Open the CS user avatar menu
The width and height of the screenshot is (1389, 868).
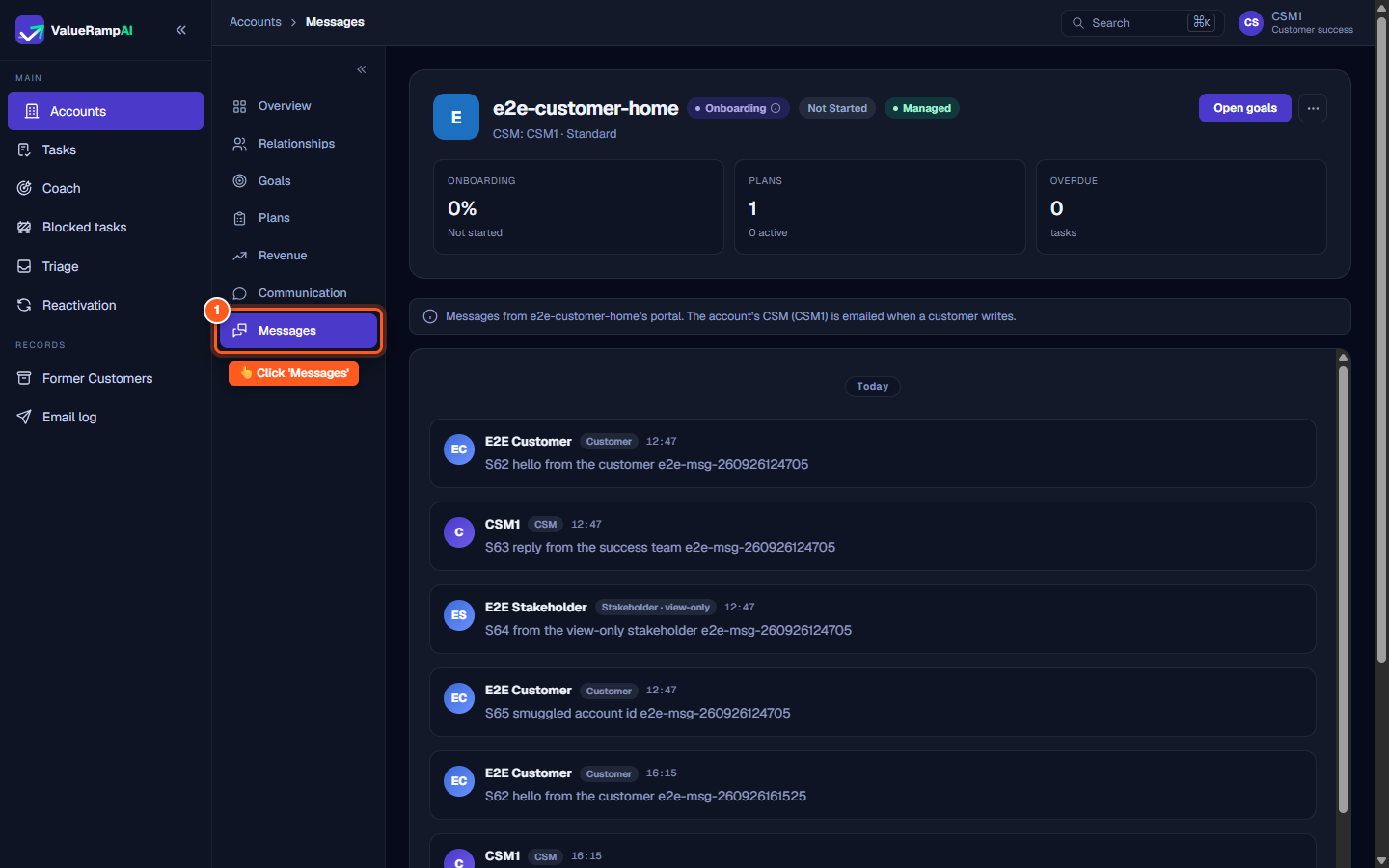1251,23
